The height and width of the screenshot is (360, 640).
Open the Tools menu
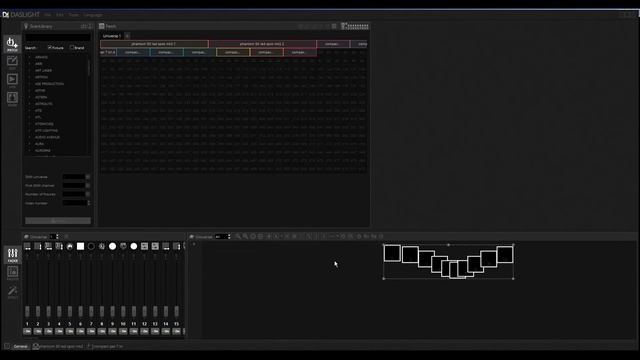tap(73, 15)
